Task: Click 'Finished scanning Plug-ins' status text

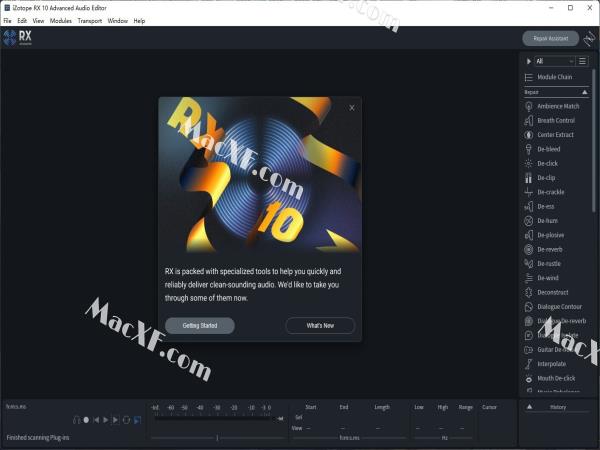Action: pyautogui.click(x=38, y=437)
